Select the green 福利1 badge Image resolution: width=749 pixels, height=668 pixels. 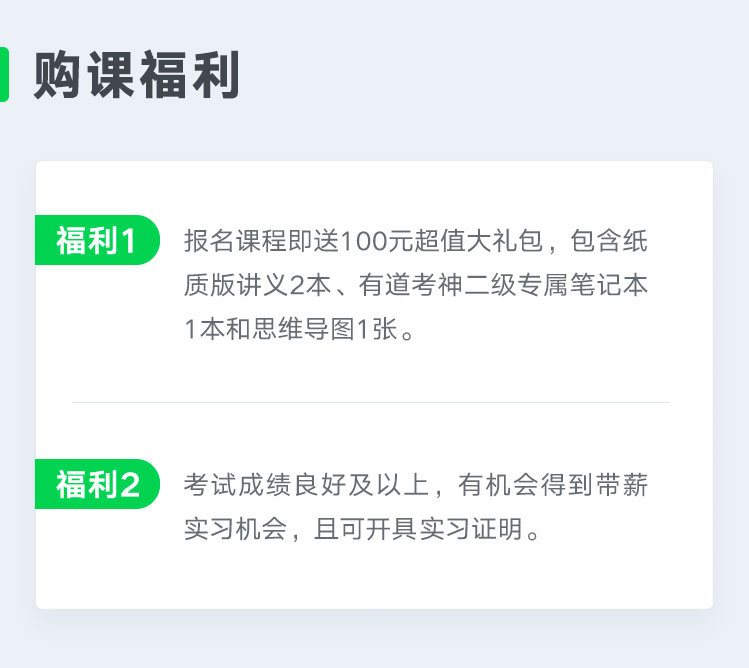coord(97,240)
